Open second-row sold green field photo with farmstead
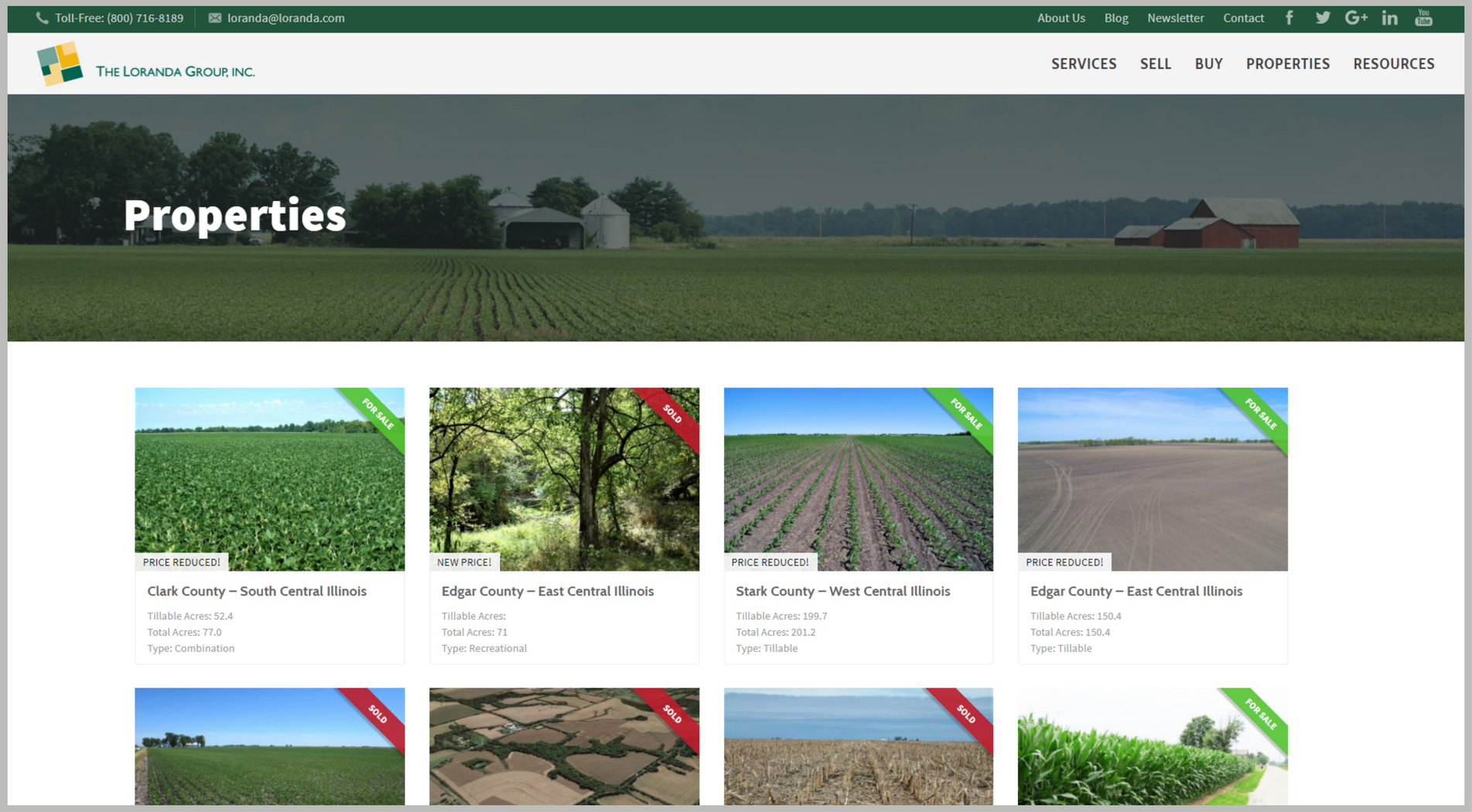Image resolution: width=1472 pixels, height=812 pixels. (x=269, y=746)
